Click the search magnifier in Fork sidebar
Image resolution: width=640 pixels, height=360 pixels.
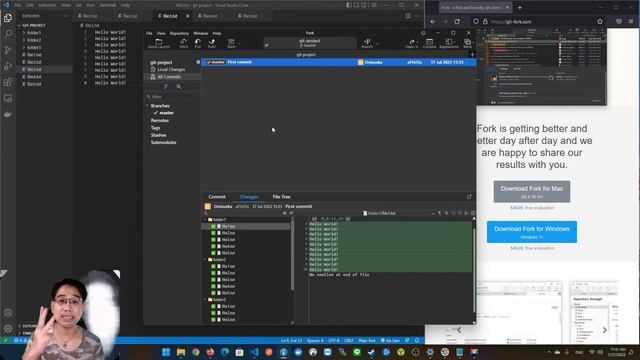coord(179,87)
